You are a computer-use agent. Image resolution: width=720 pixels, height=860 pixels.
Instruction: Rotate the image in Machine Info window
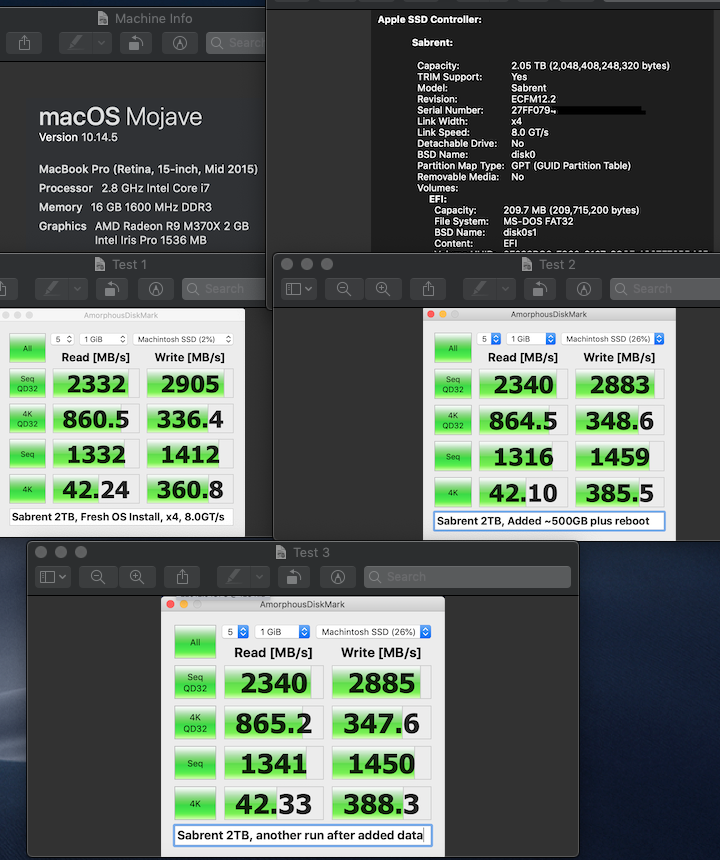tap(135, 43)
